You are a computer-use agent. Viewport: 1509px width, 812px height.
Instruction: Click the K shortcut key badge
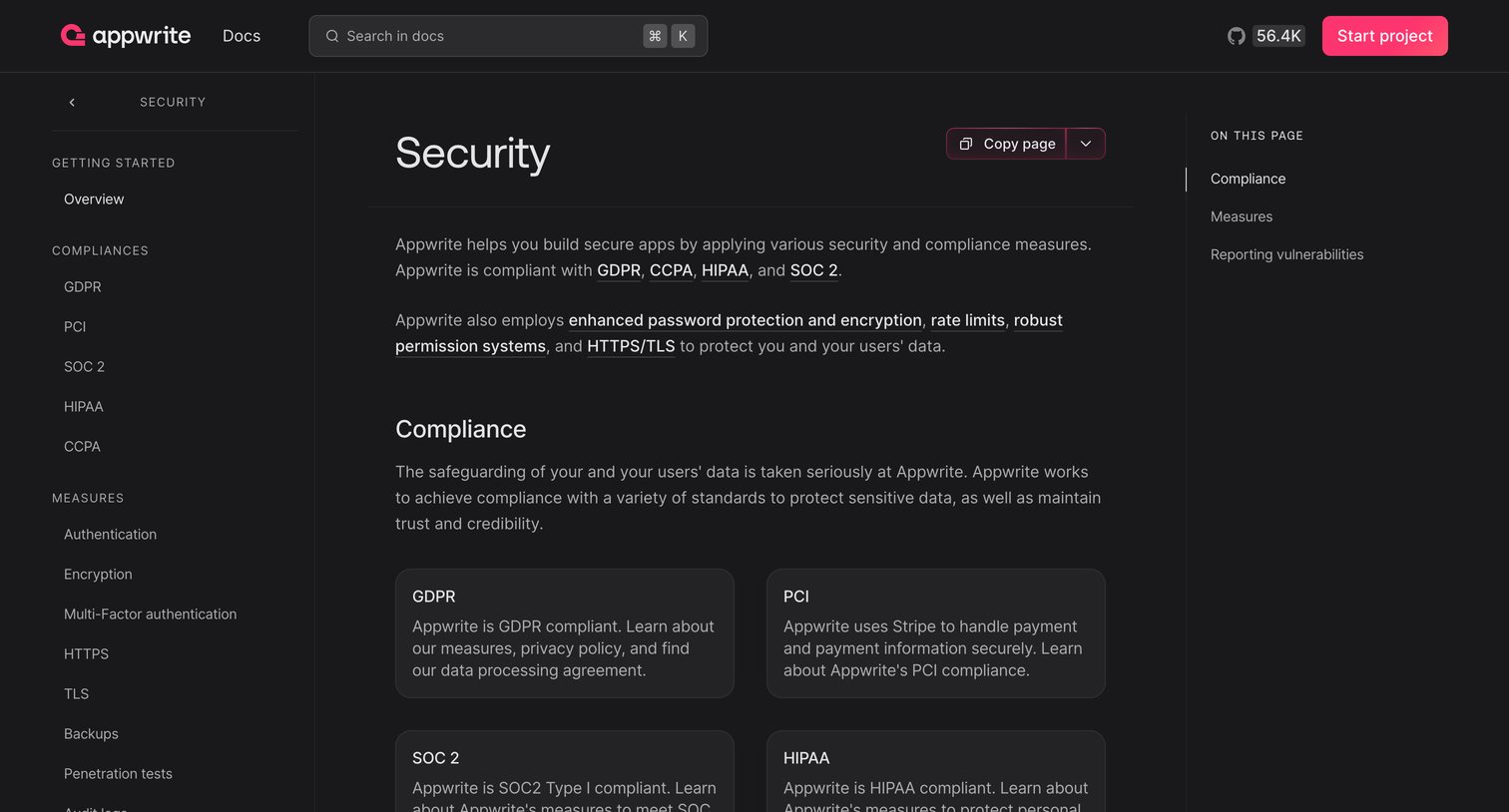click(x=683, y=36)
